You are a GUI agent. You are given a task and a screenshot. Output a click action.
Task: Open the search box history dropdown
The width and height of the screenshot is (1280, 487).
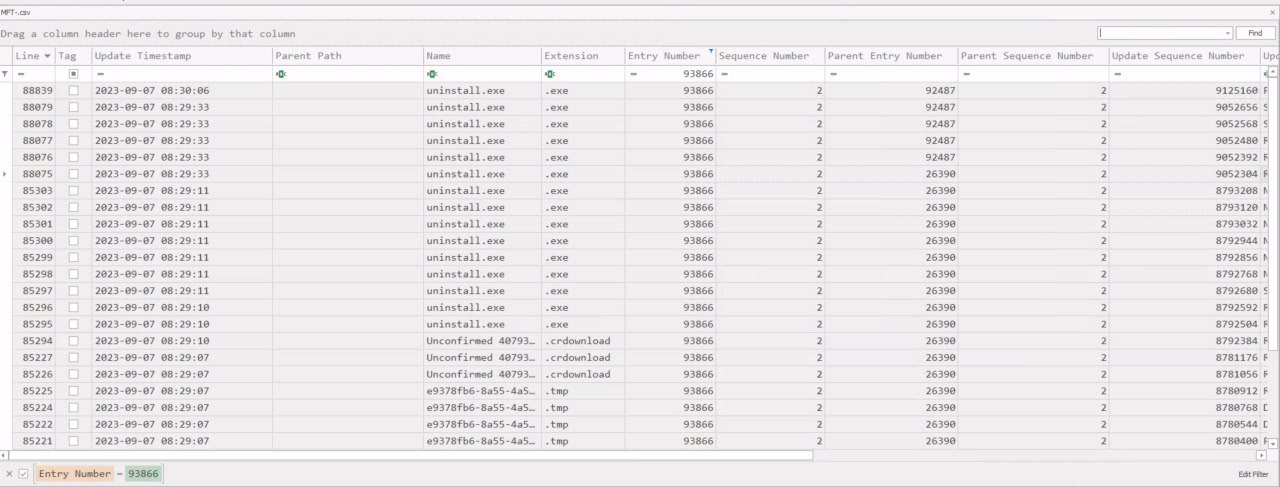click(1227, 33)
